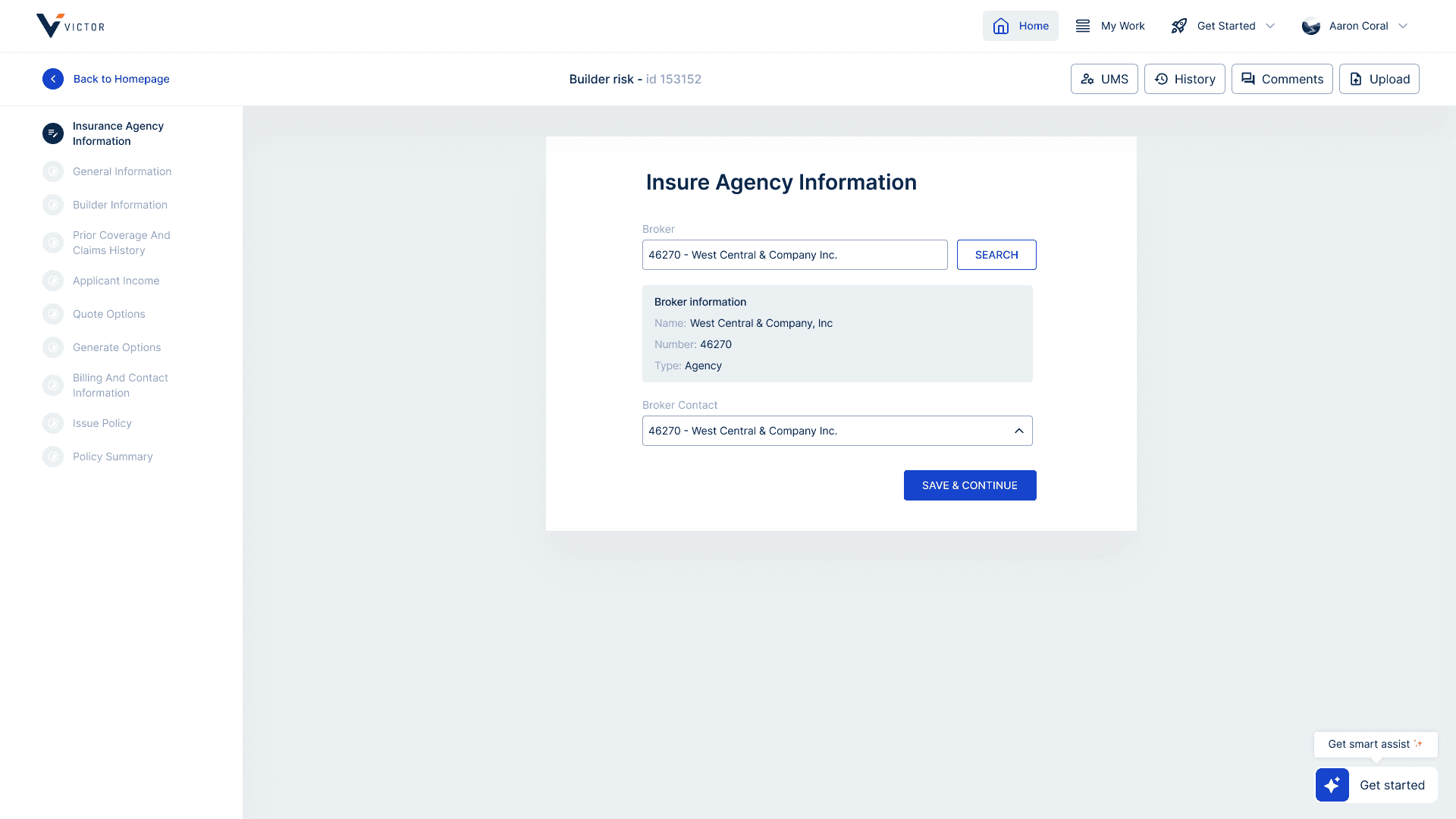Screen dimensions: 1456x819
Task: Click the blue back arrow circle icon
Action: (53, 79)
